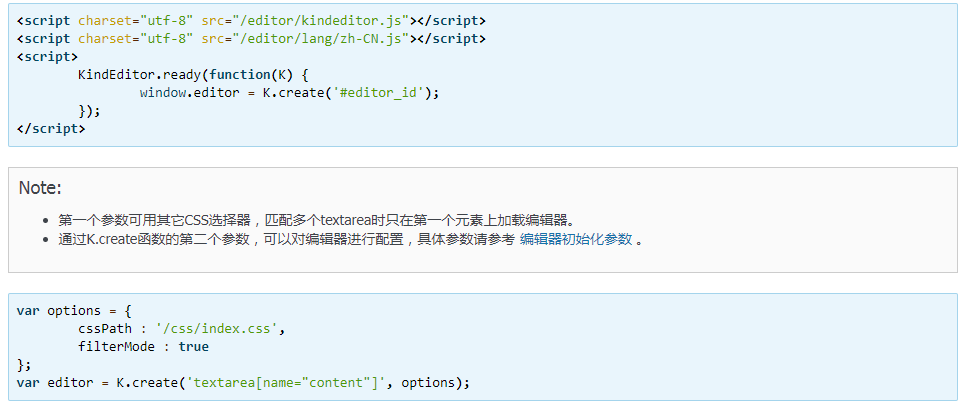Click the second bullet mentioning K.create函数

(x=286, y=240)
